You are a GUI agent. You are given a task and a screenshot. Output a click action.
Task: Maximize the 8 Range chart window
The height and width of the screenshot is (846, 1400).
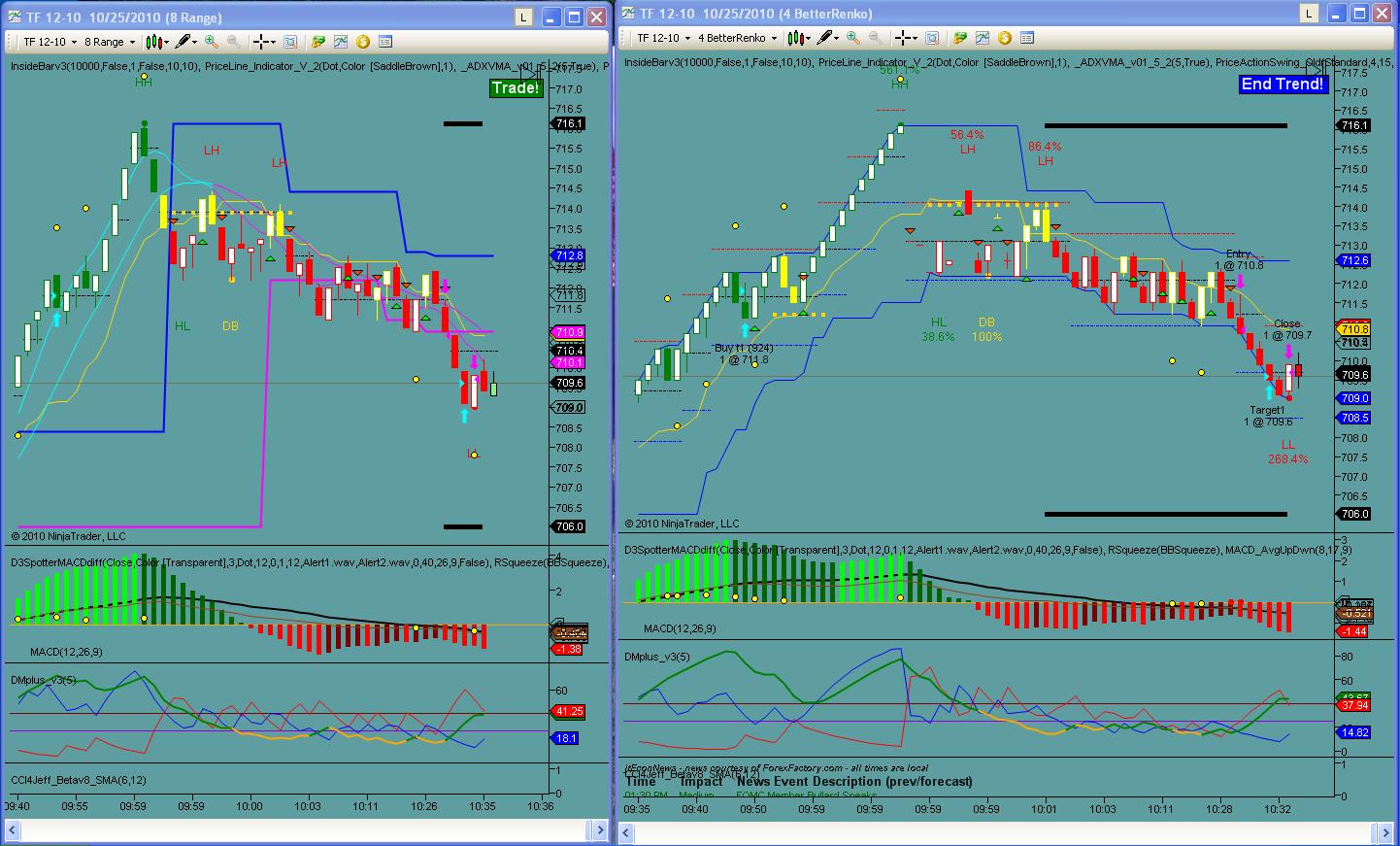coord(573,17)
